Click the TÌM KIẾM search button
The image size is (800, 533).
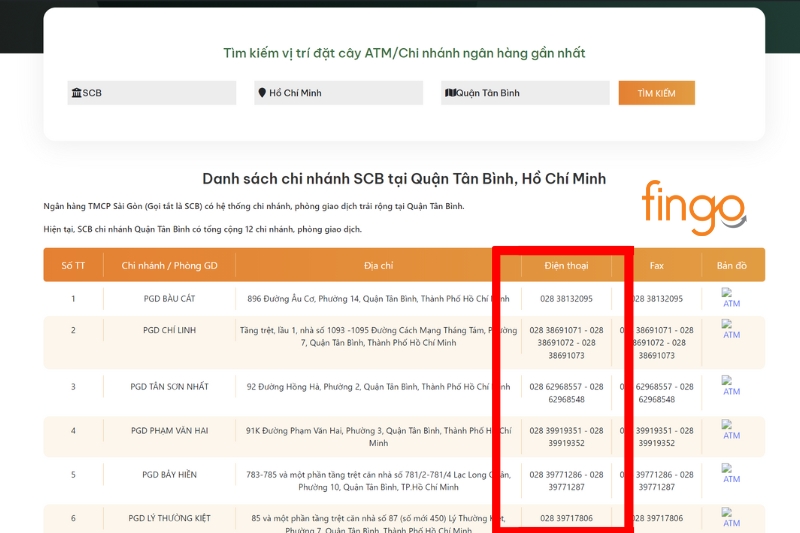click(657, 93)
